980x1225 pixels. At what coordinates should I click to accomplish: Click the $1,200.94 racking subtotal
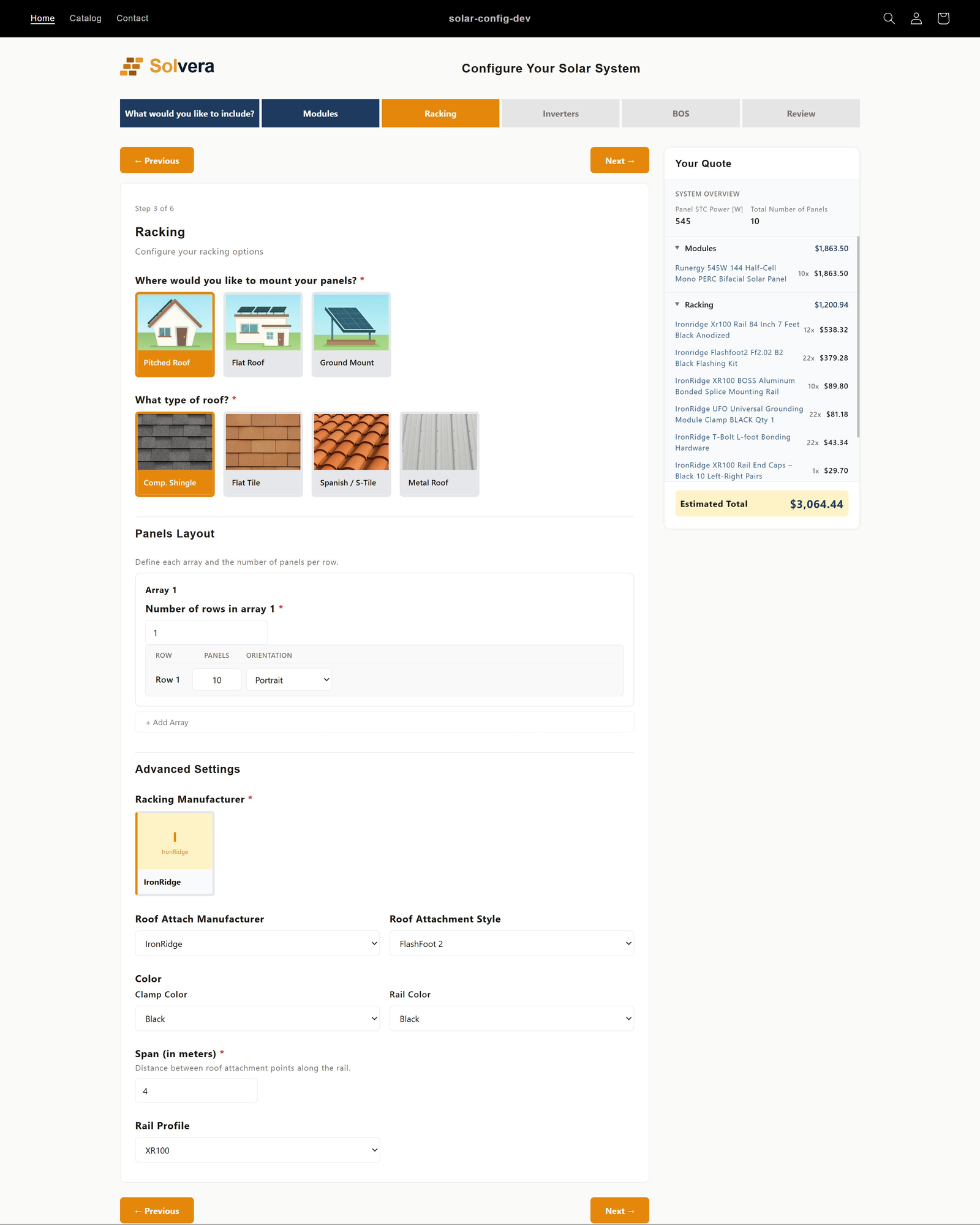(831, 304)
